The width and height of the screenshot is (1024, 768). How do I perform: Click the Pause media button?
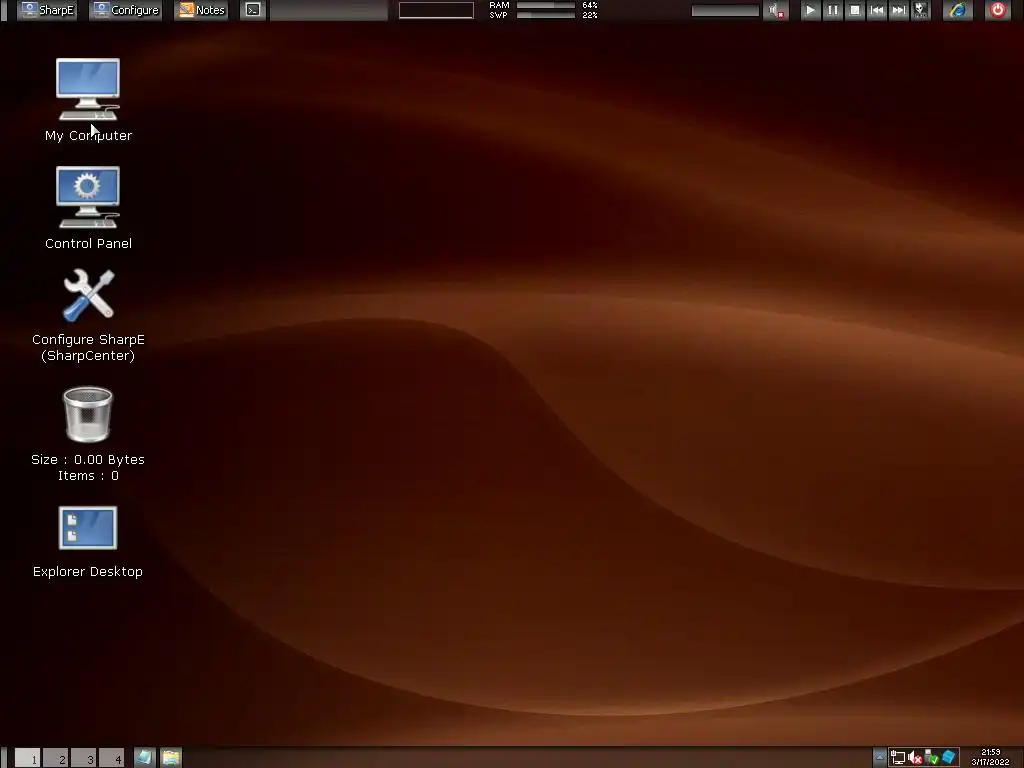pos(833,10)
